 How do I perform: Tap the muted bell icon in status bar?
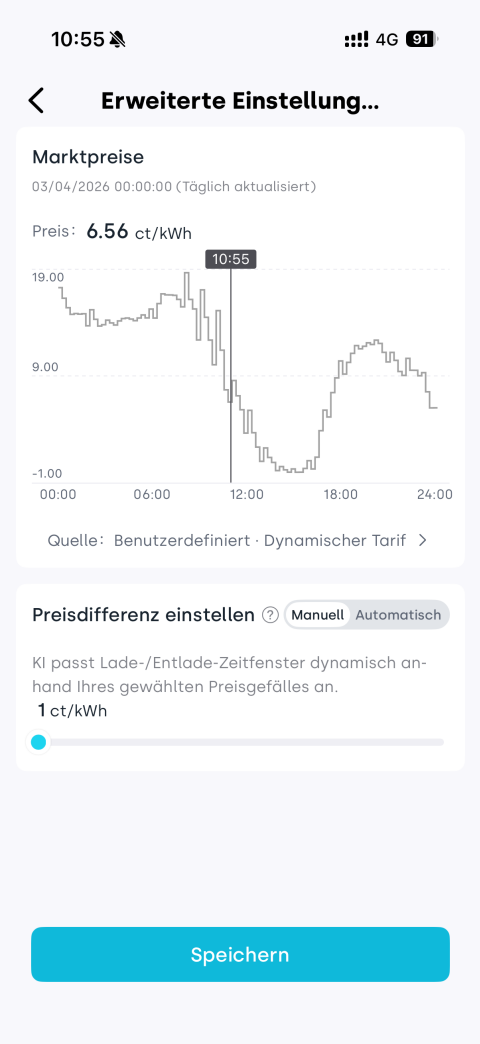point(118,39)
